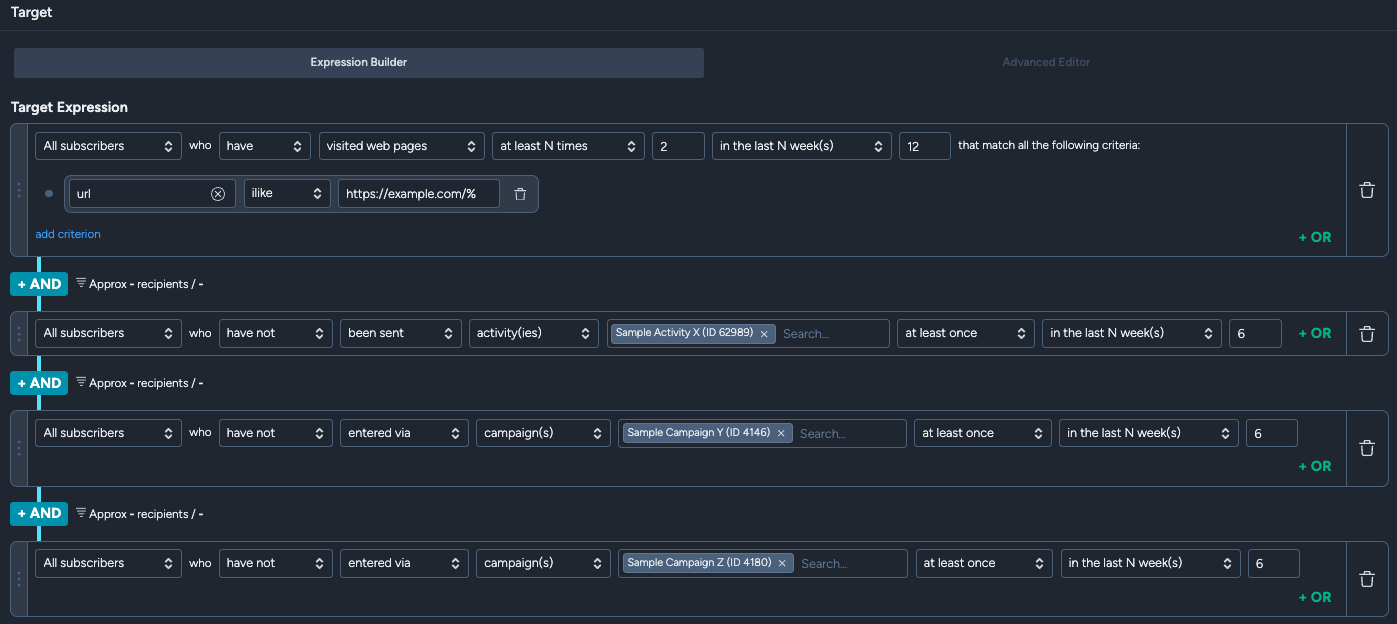Click the Target Expression heading
The width and height of the screenshot is (1397, 624).
click(69, 107)
